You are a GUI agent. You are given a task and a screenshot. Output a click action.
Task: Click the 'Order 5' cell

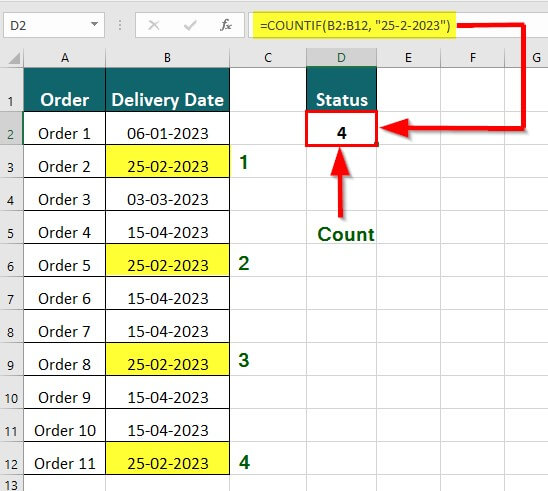tap(64, 260)
